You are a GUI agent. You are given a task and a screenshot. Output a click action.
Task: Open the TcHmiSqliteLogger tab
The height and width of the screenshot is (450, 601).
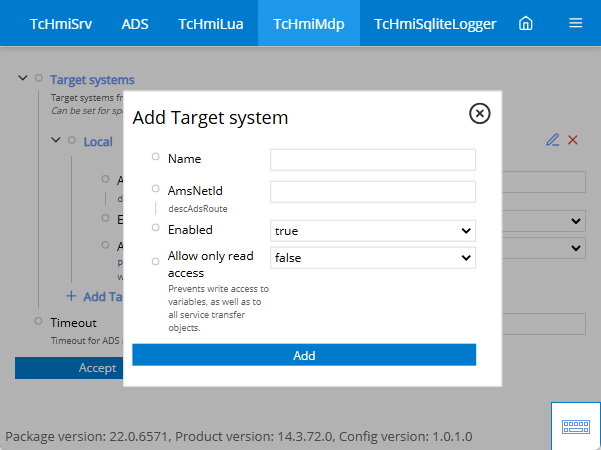click(435, 24)
